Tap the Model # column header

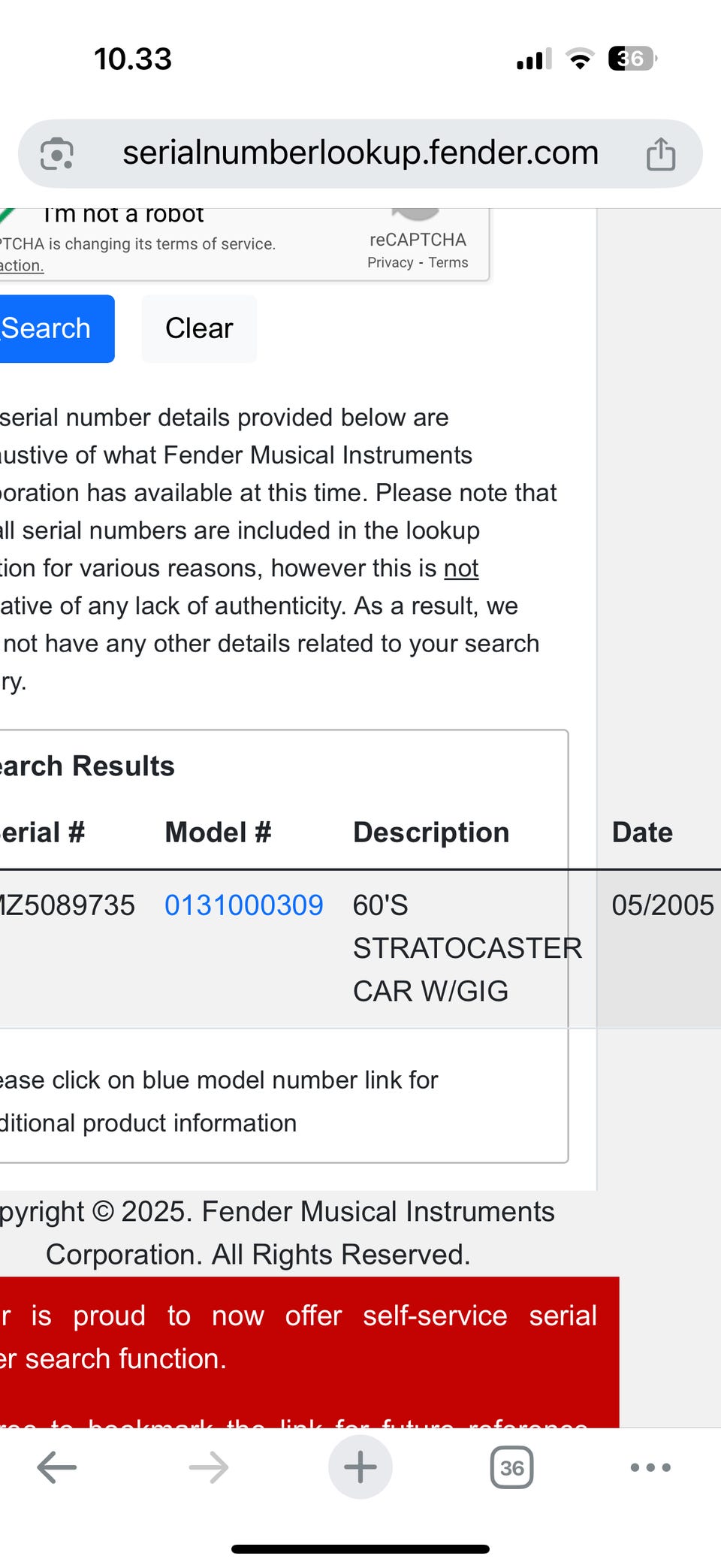coord(218,832)
